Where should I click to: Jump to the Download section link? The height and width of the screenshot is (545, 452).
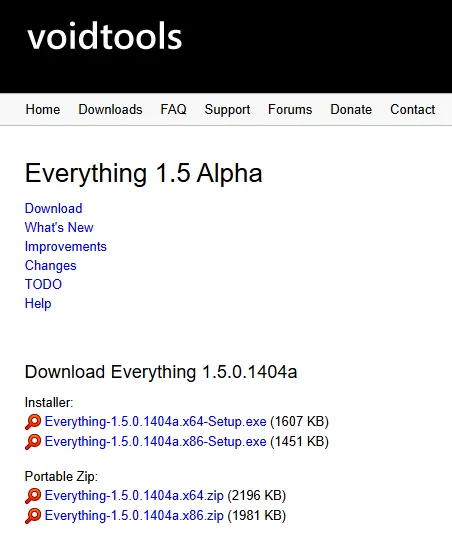54,209
